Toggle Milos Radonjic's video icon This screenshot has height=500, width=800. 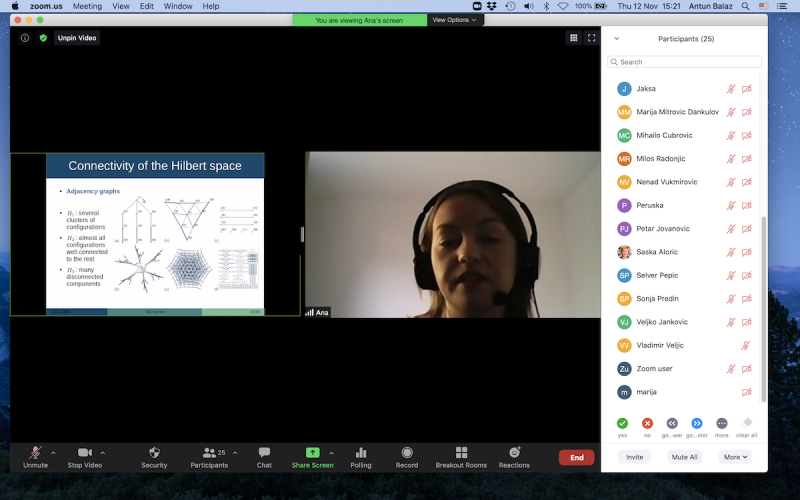click(746, 159)
